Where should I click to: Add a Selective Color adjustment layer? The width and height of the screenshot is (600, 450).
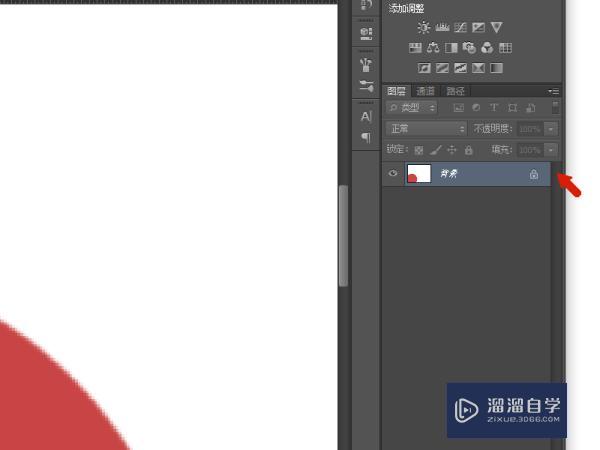point(478,68)
